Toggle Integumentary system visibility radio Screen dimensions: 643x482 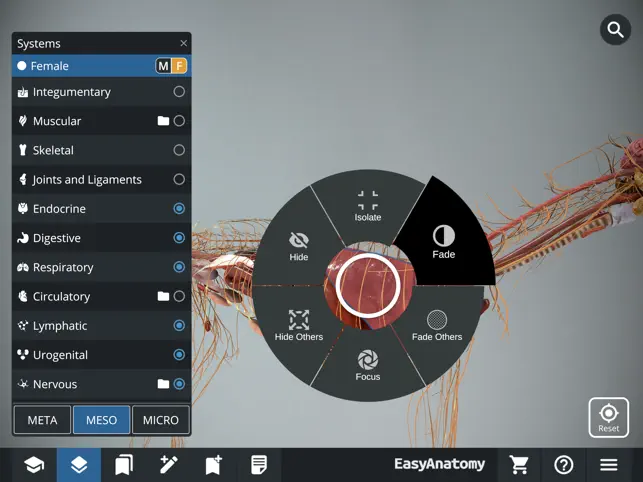pos(179,92)
